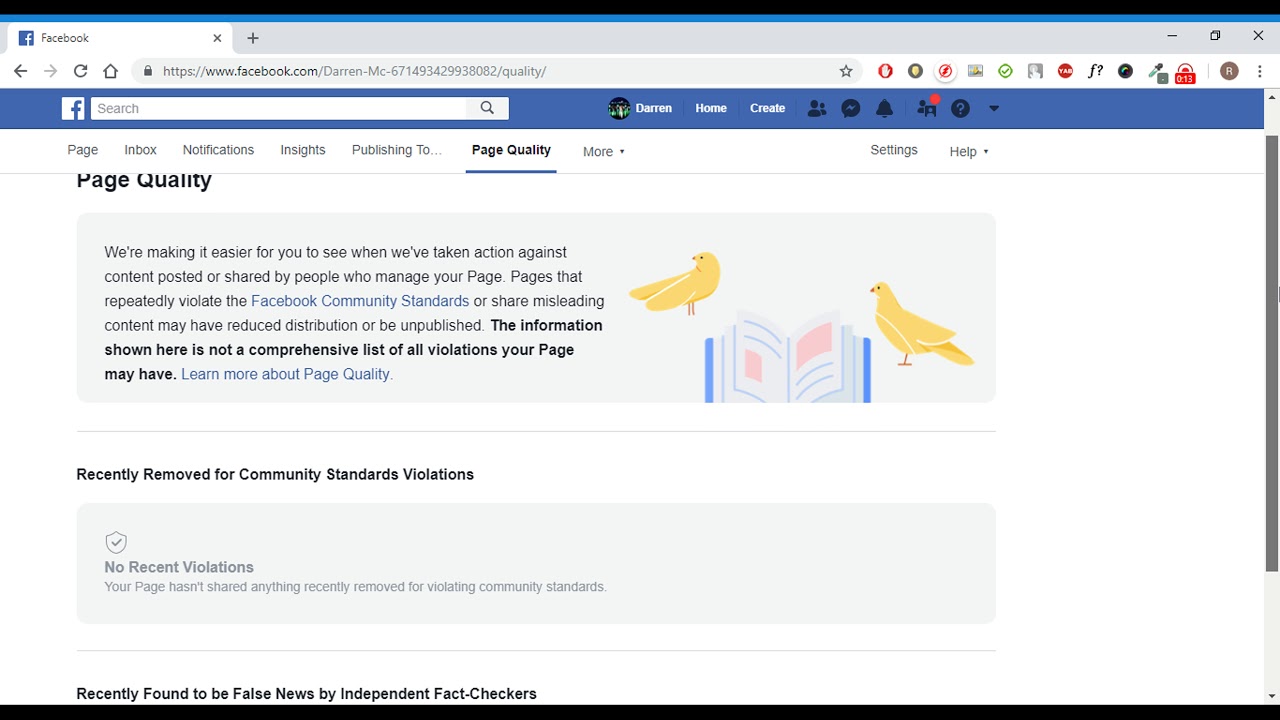Open the page Settings
The image size is (1280, 720).
[894, 150]
